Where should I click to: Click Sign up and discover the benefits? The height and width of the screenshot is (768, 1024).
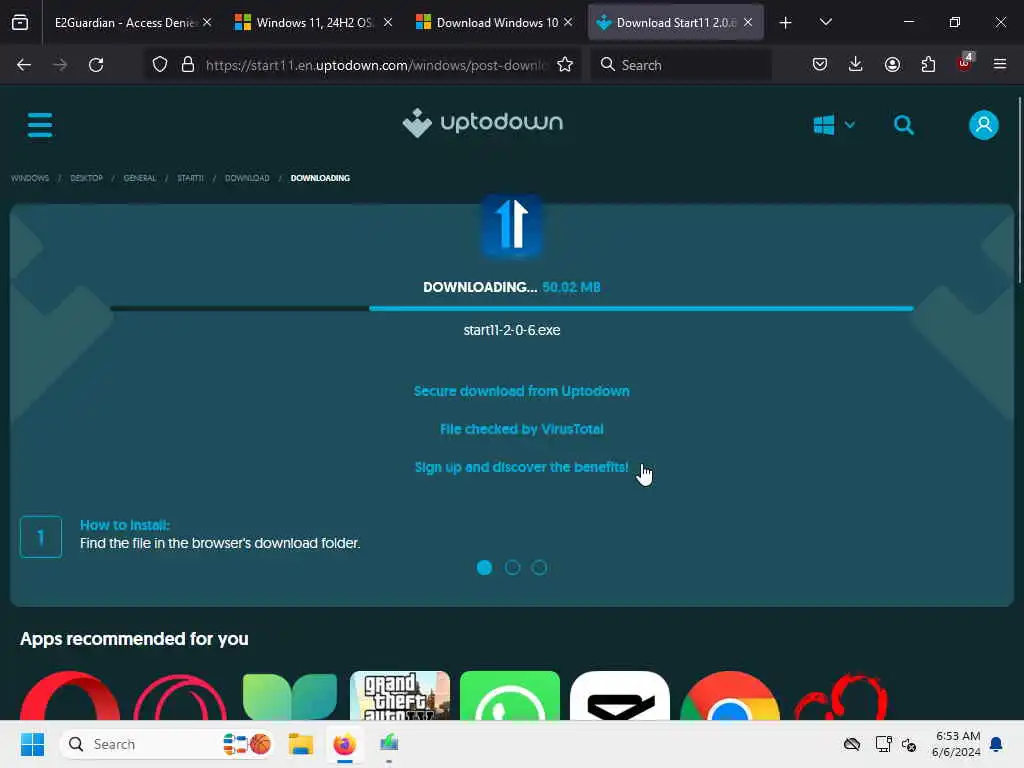coord(521,468)
